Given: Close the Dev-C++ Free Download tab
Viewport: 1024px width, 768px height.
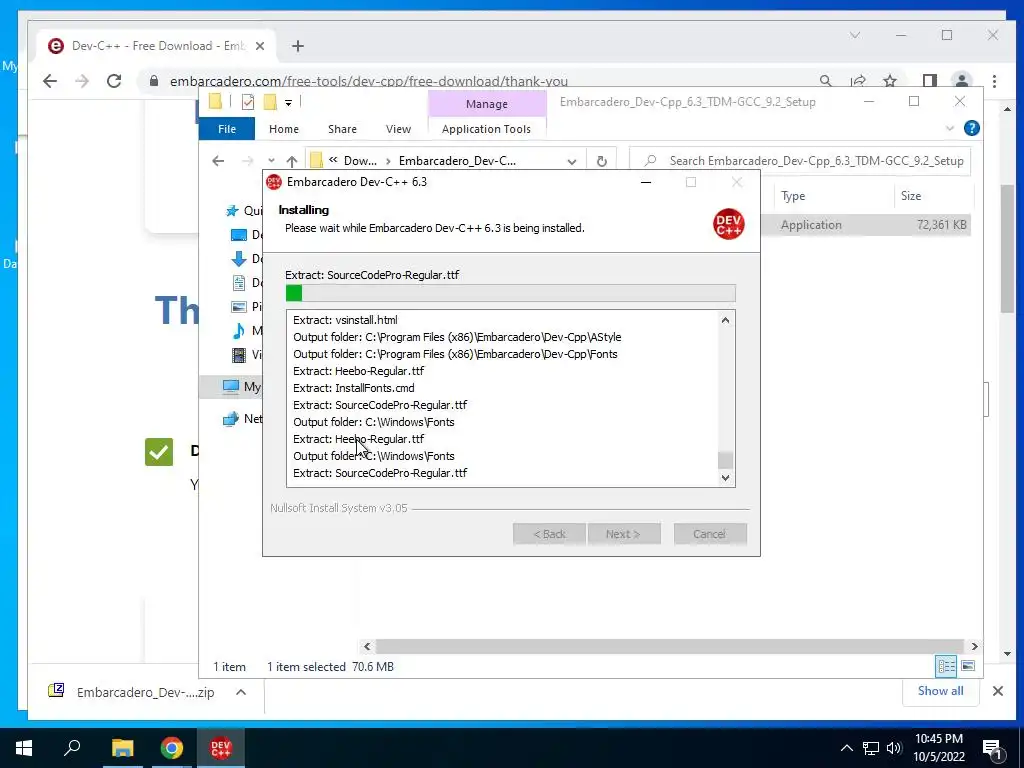Looking at the screenshot, I should (x=260, y=46).
